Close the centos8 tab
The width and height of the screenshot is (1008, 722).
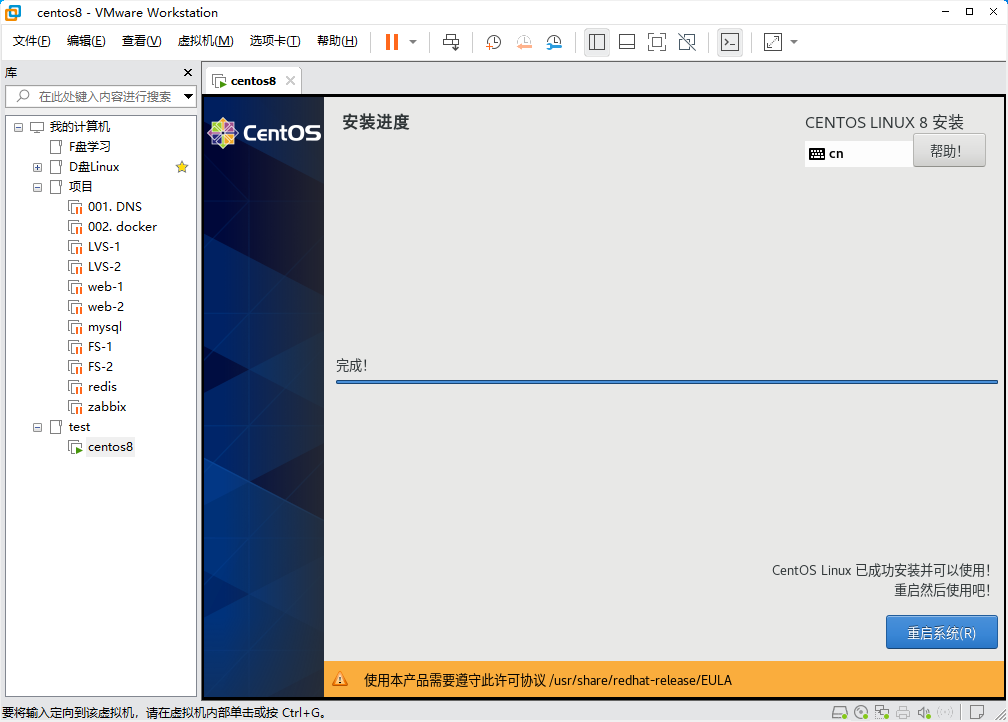click(x=291, y=80)
